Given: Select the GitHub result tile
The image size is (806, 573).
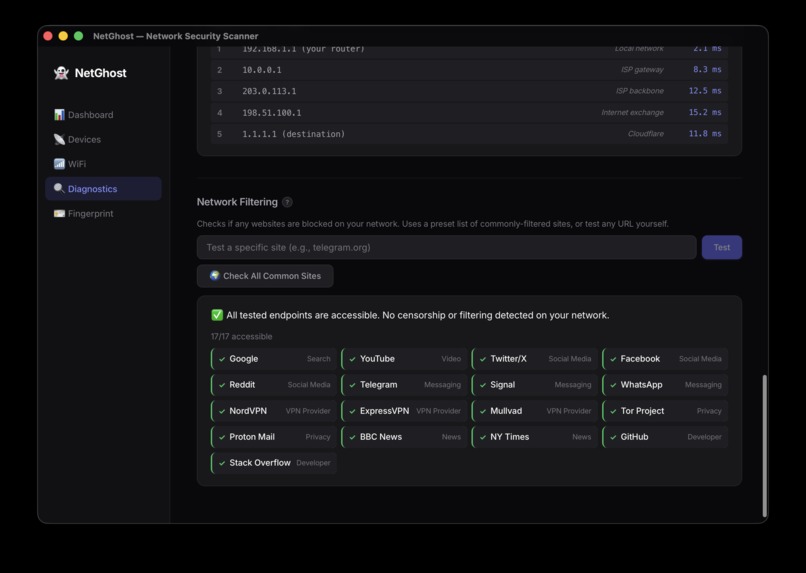Looking at the screenshot, I should point(665,437).
